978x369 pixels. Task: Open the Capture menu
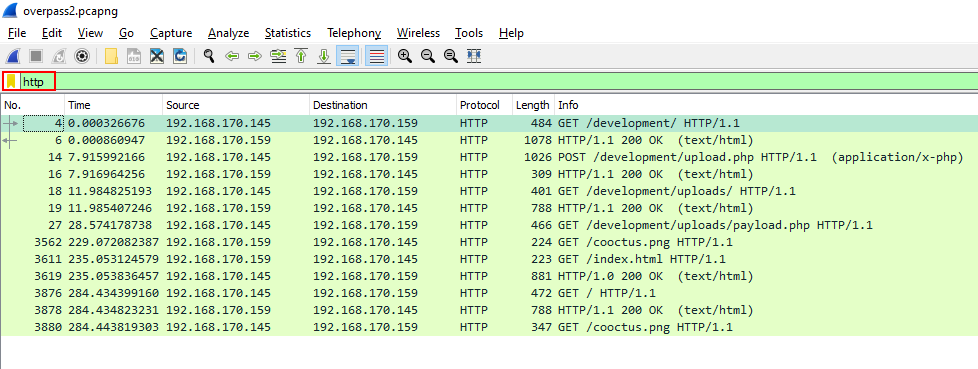coord(171,33)
